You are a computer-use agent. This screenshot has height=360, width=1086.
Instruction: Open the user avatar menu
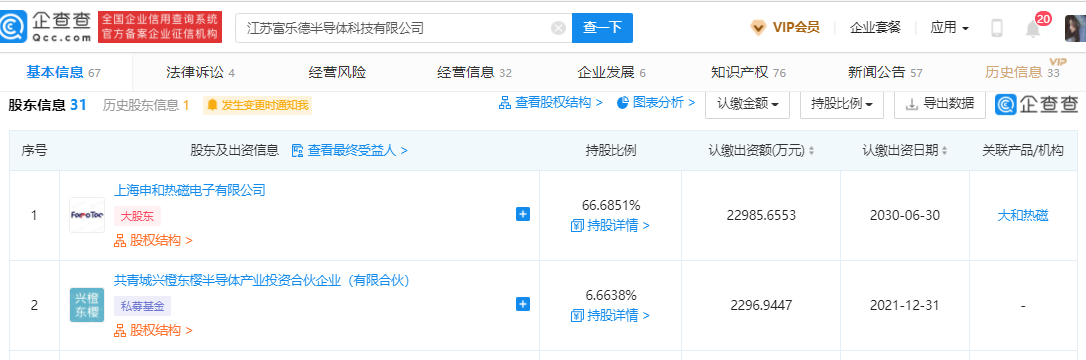(x=1075, y=28)
